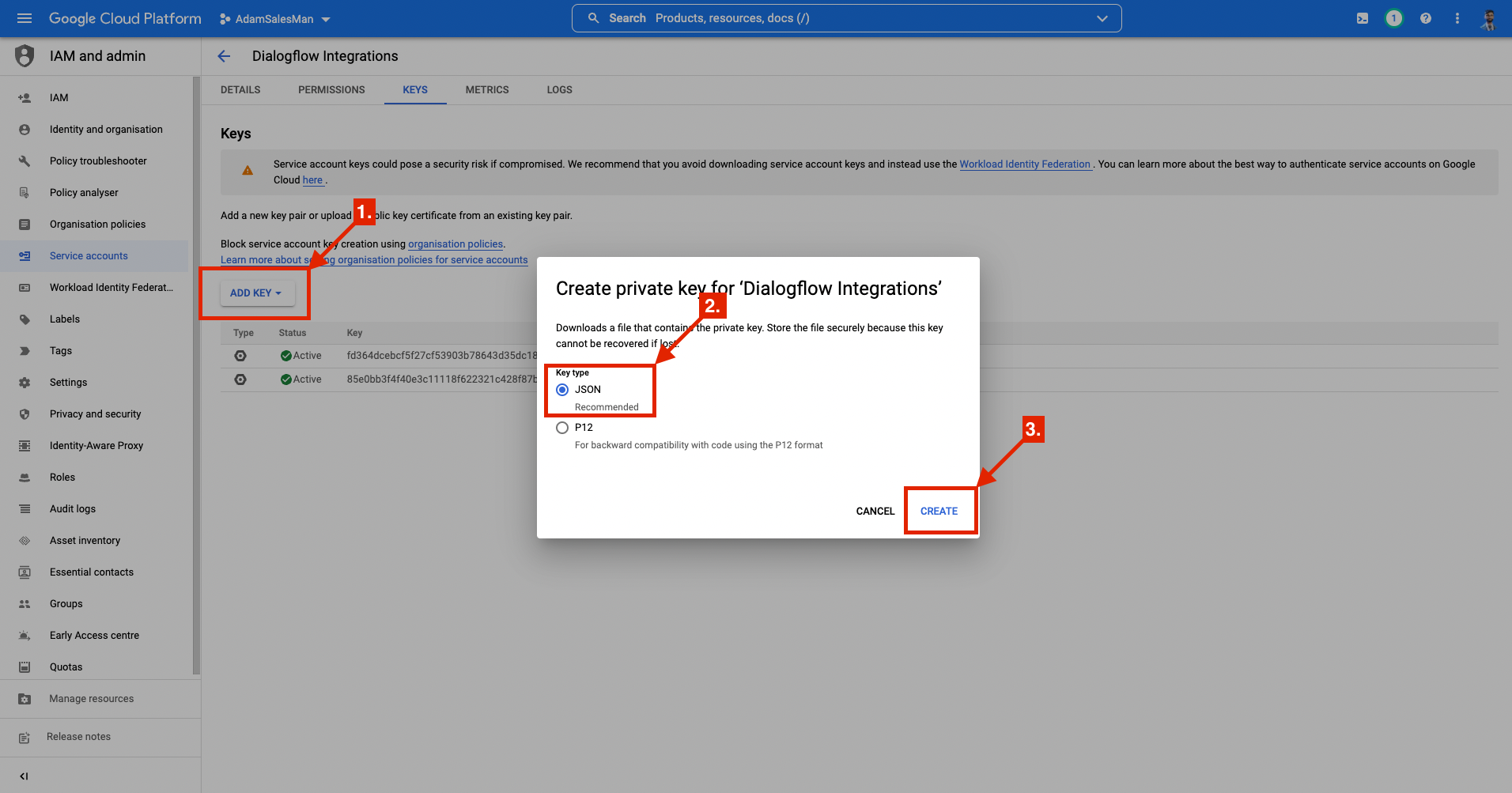1512x793 pixels.
Task: Select the P12 key type radio button
Action: tap(562, 428)
